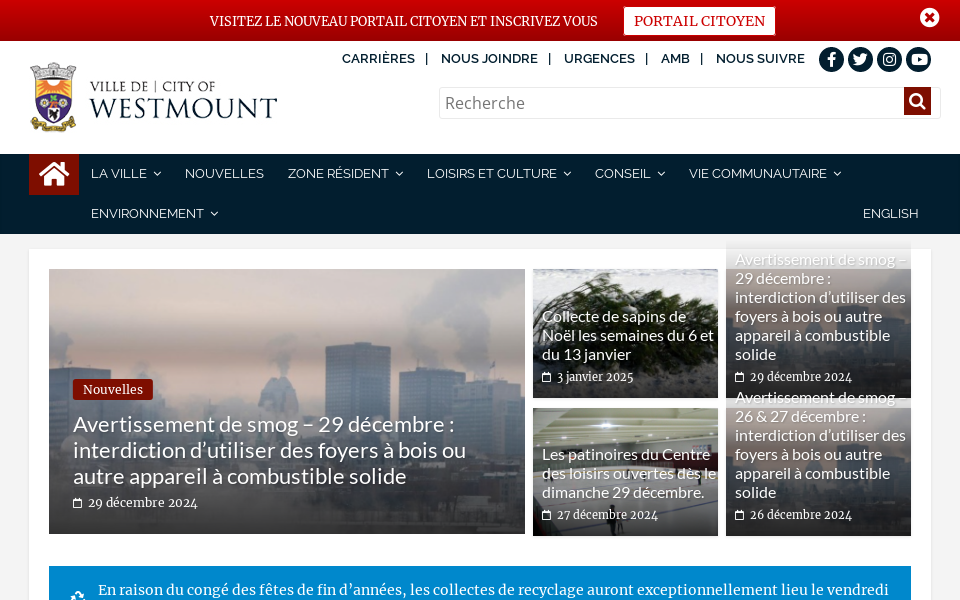960x600 pixels.
Task: Click the home icon in the navigation bar
Action: (x=53, y=174)
